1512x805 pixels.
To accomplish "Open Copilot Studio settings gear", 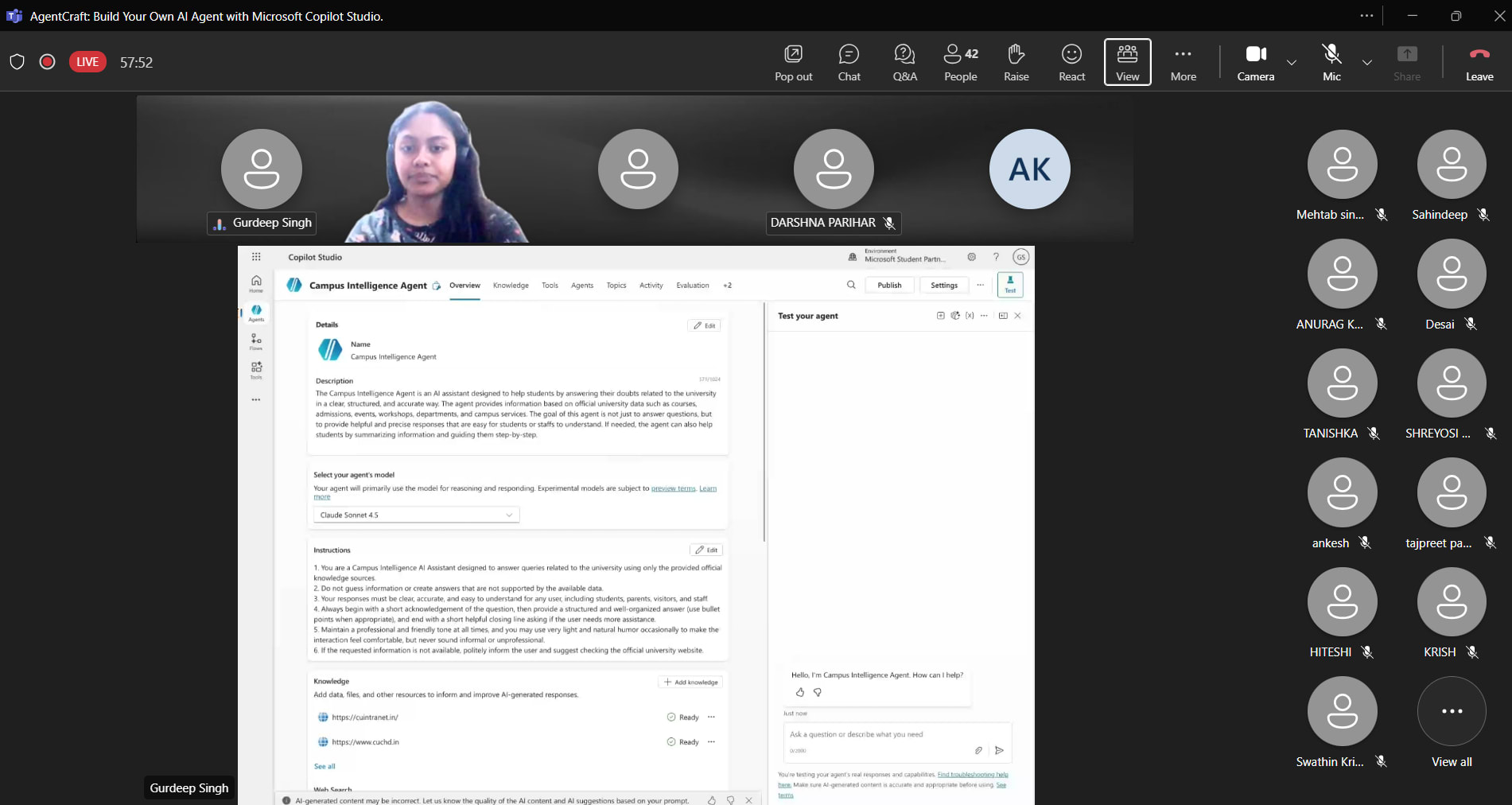I will [x=971, y=257].
